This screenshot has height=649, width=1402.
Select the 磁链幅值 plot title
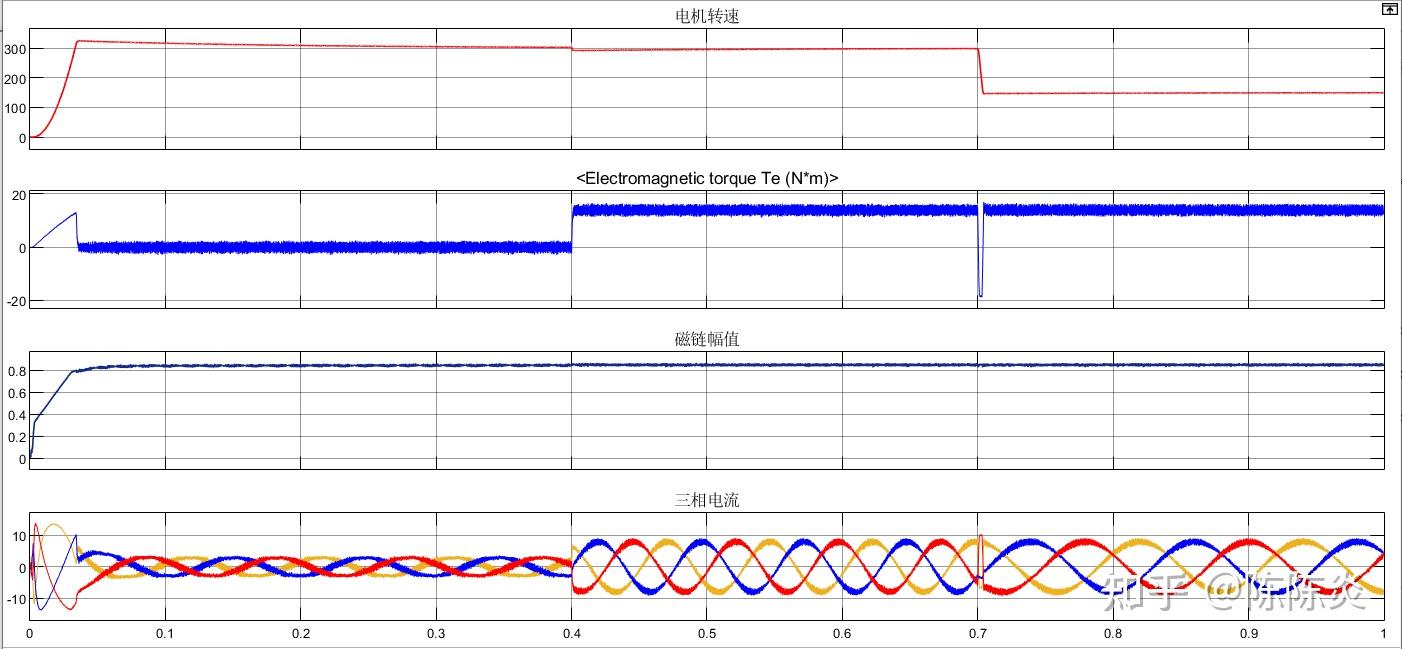(707, 339)
